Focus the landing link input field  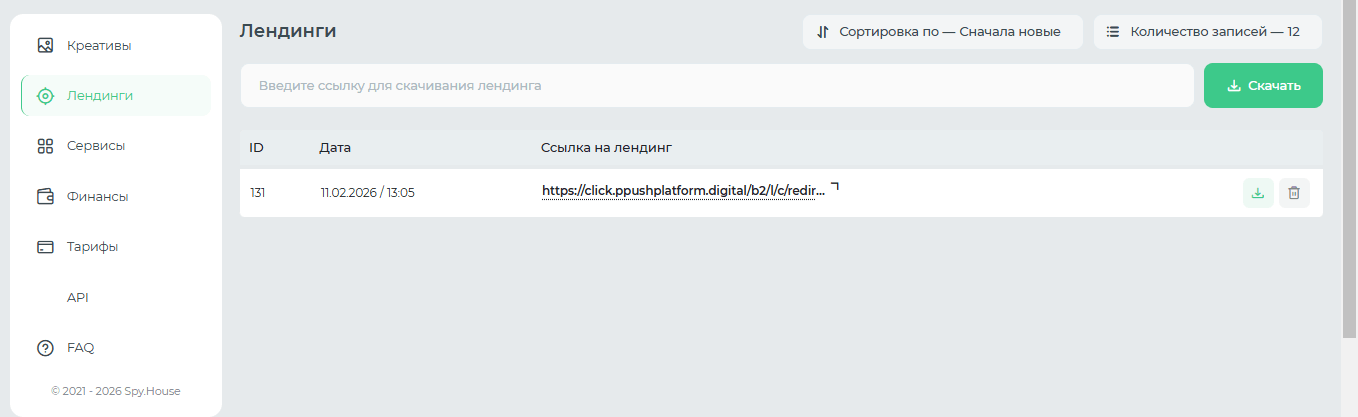point(716,86)
